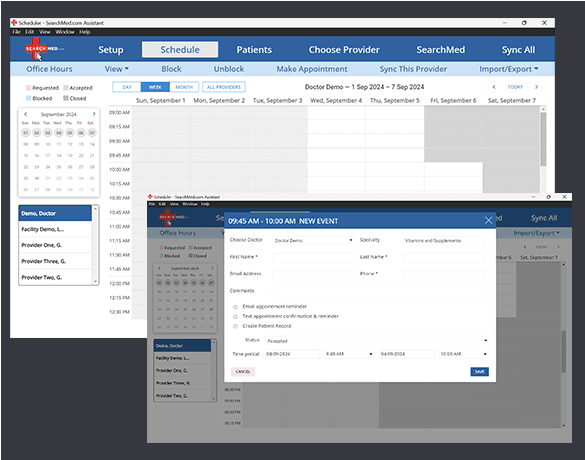Click ALL PROVIDERS button in back window

(x=224, y=87)
